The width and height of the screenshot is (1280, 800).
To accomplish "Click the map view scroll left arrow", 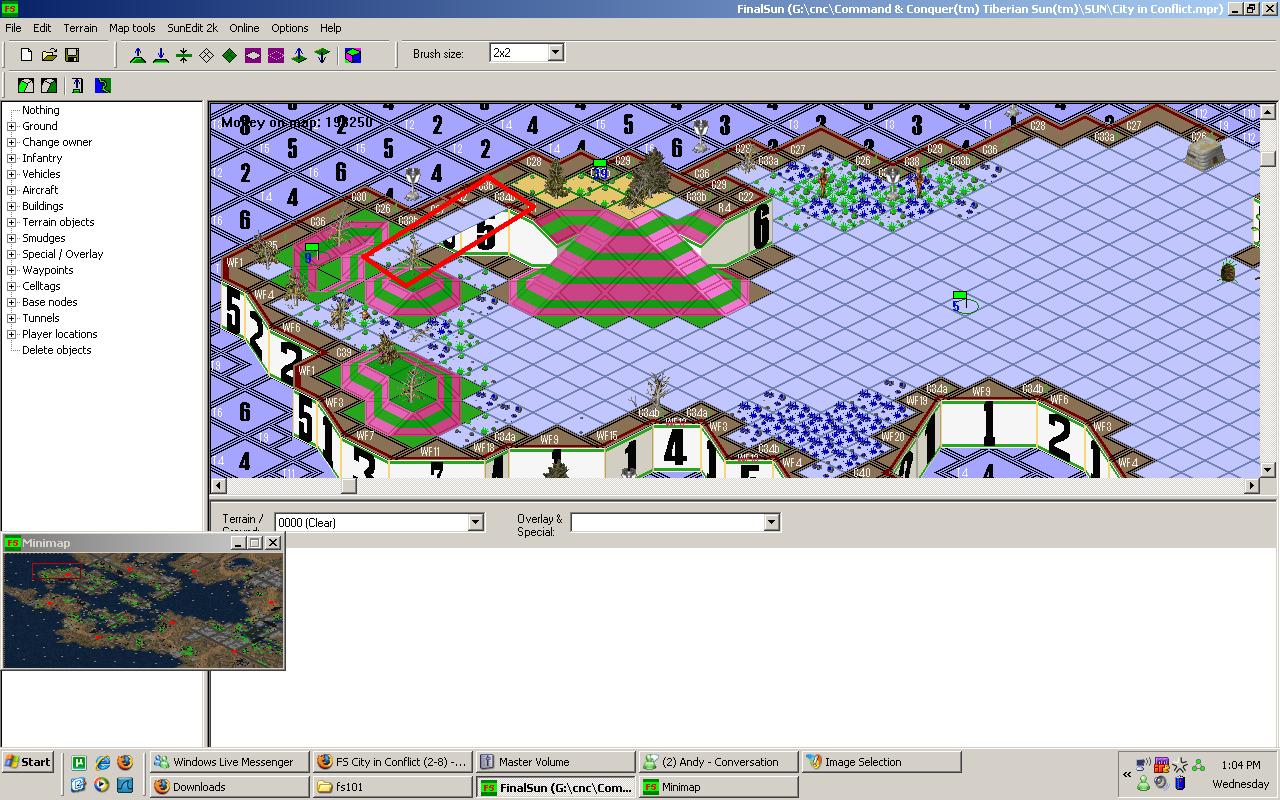I will click(x=219, y=486).
